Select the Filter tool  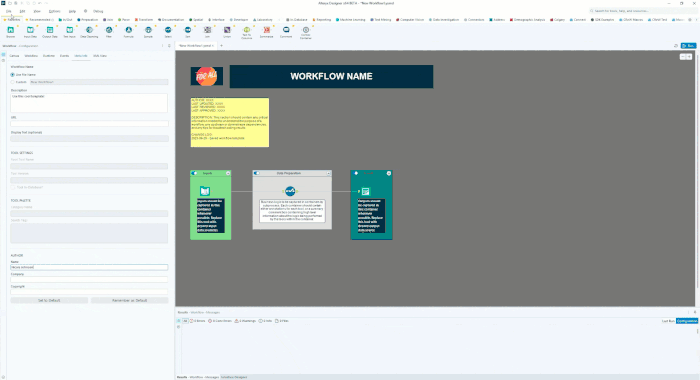pos(109,32)
